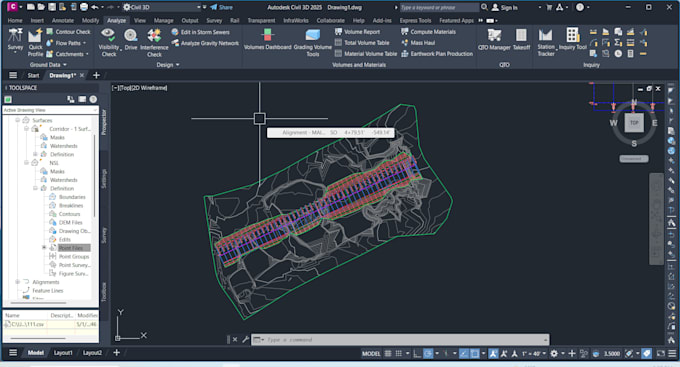Open the Survey tool in the ribbon

click(15, 40)
